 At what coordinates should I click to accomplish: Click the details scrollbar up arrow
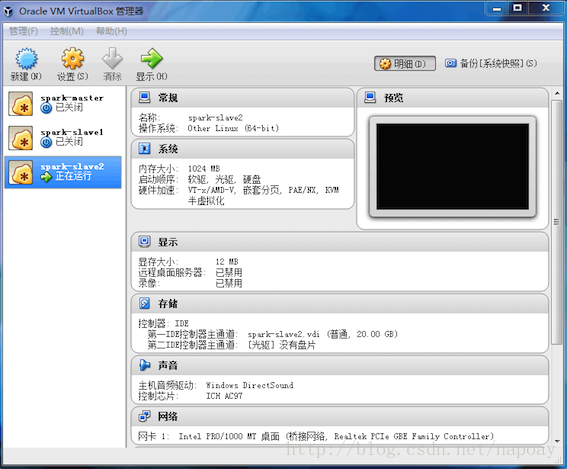(557, 93)
